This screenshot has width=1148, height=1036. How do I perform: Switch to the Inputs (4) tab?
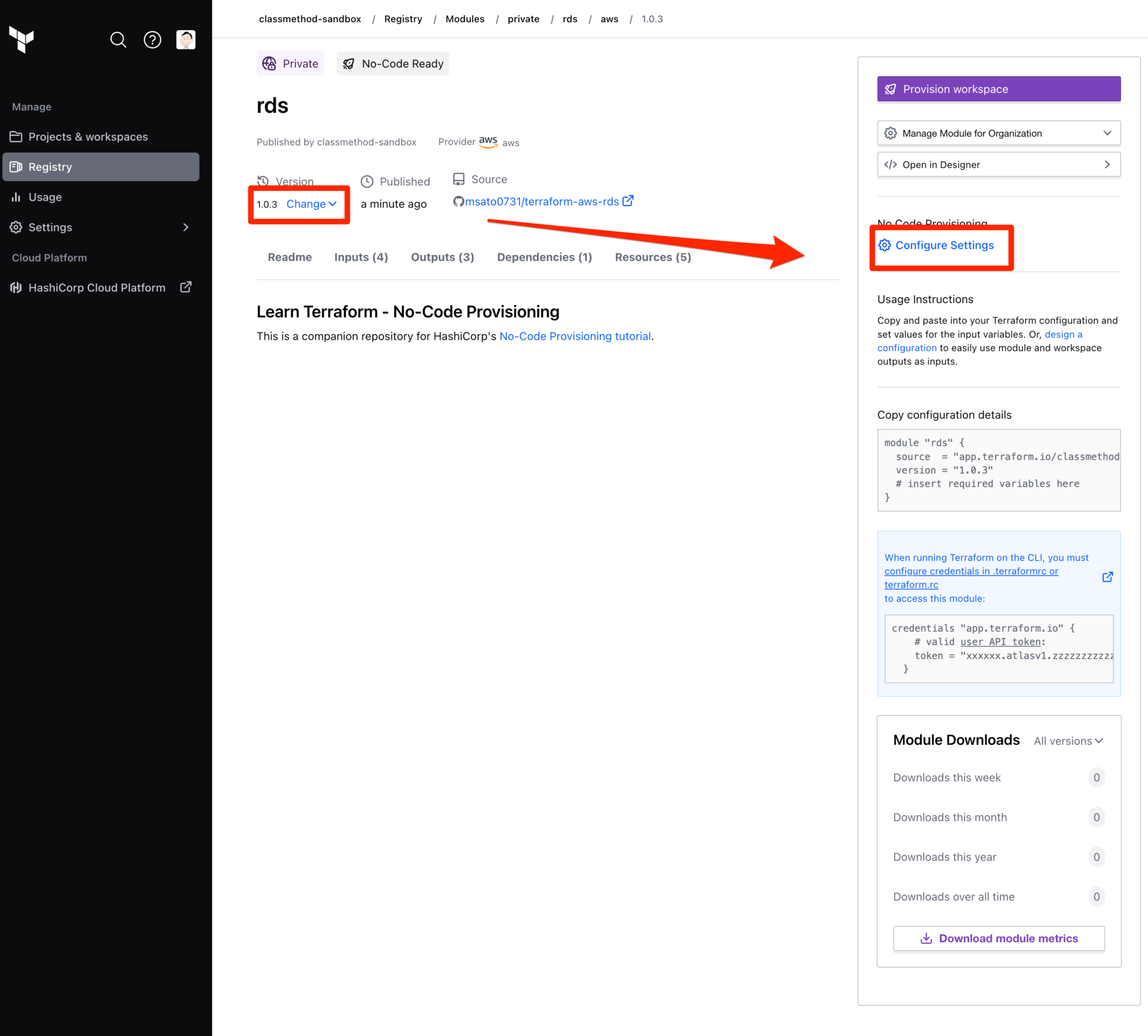pos(361,257)
